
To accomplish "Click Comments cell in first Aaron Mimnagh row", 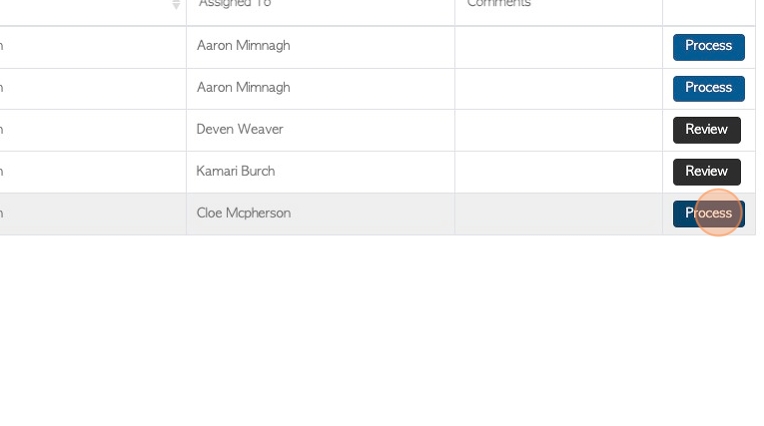I will (x=558, y=47).
